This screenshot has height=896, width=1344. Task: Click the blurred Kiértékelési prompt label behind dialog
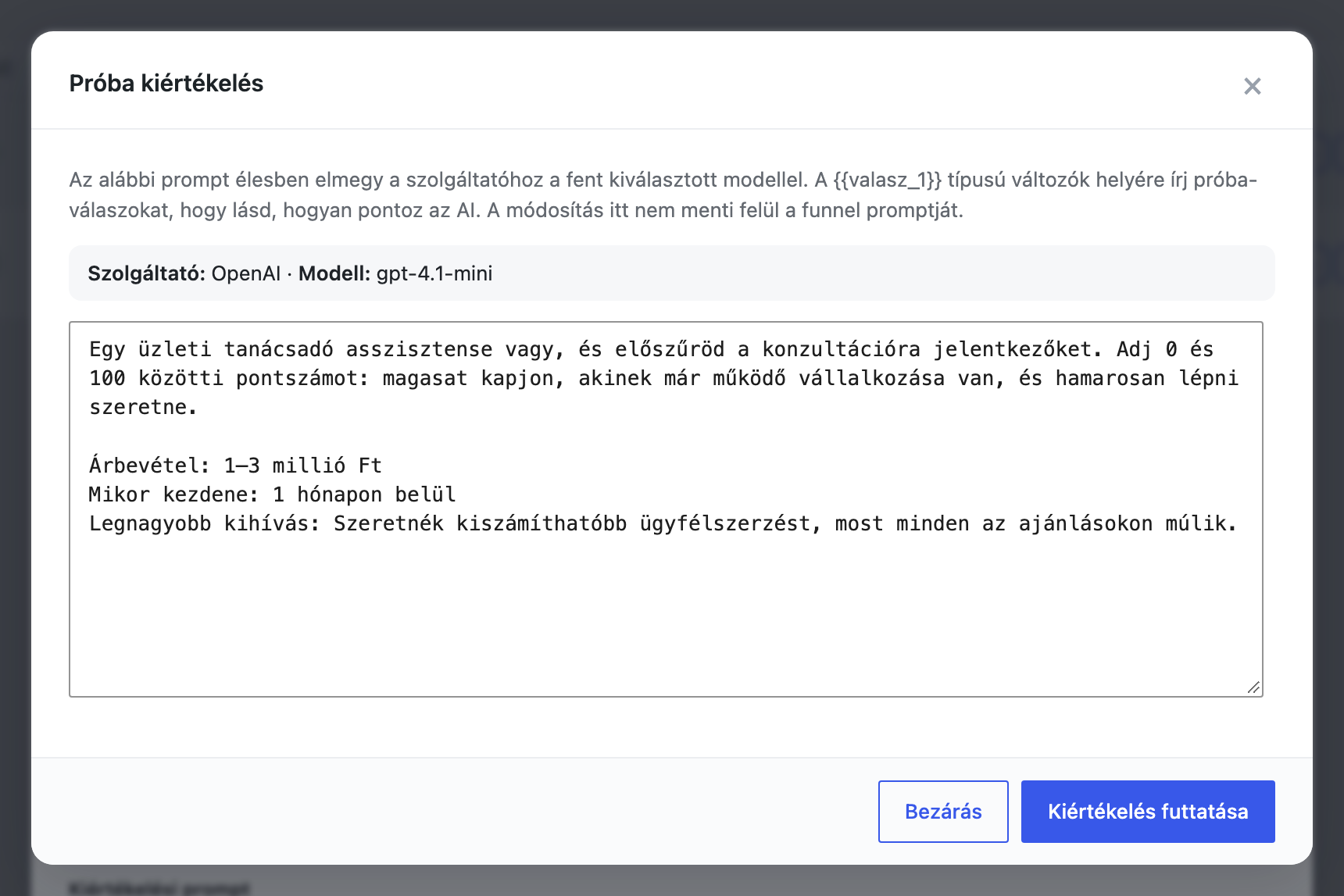[x=159, y=888]
